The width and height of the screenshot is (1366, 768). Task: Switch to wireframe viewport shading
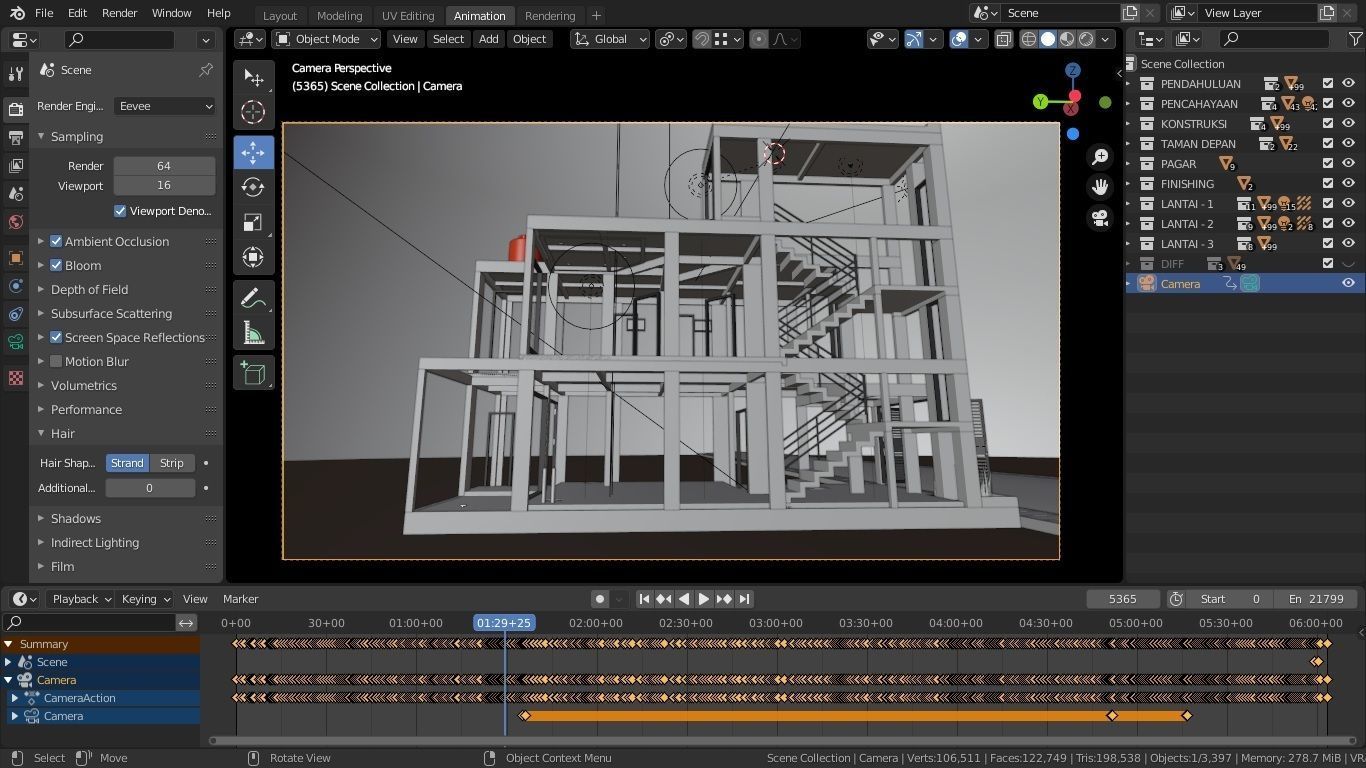(1028, 39)
